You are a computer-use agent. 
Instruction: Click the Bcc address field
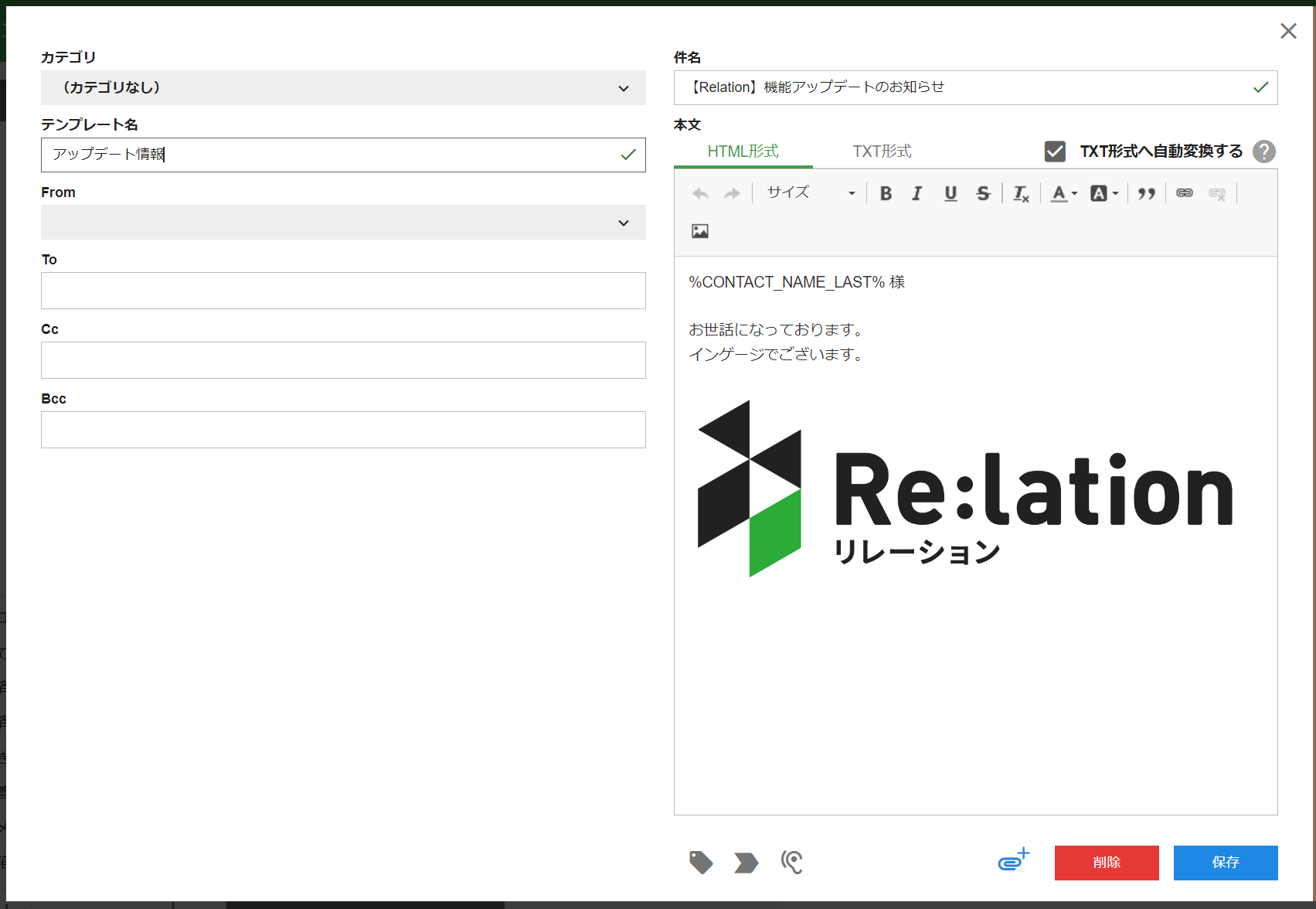click(x=343, y=430)
